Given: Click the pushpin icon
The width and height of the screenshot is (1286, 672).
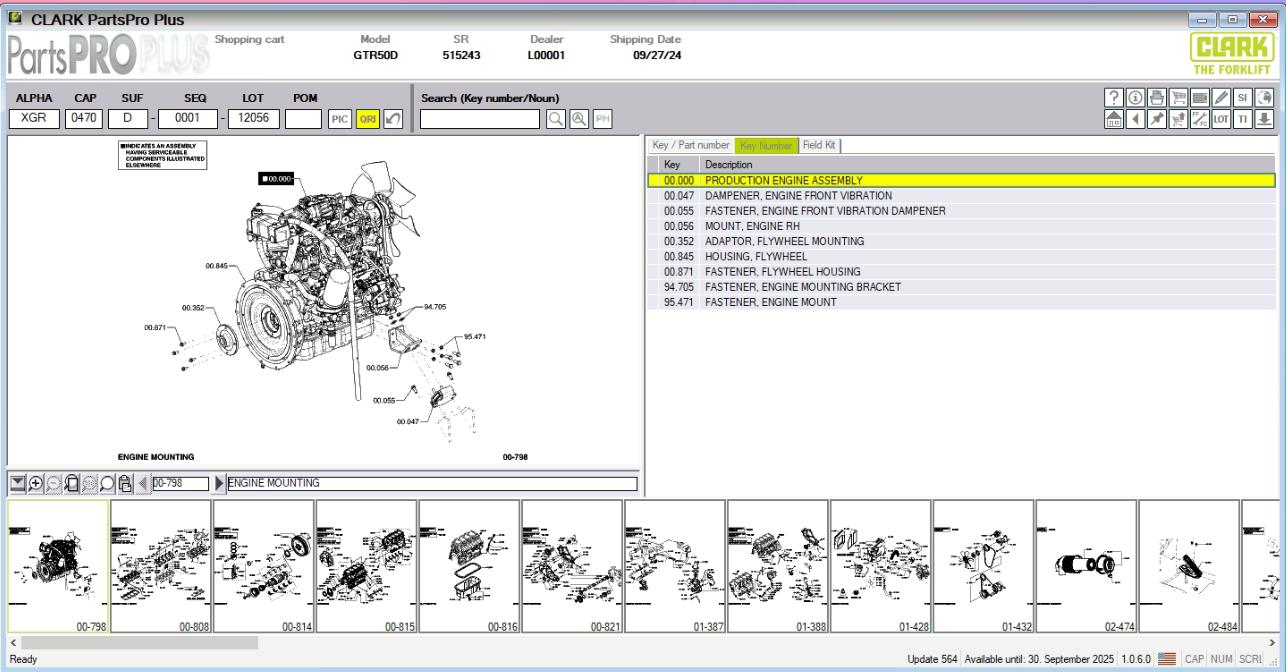Looking at the screenshot, I should coord(1156,119).
